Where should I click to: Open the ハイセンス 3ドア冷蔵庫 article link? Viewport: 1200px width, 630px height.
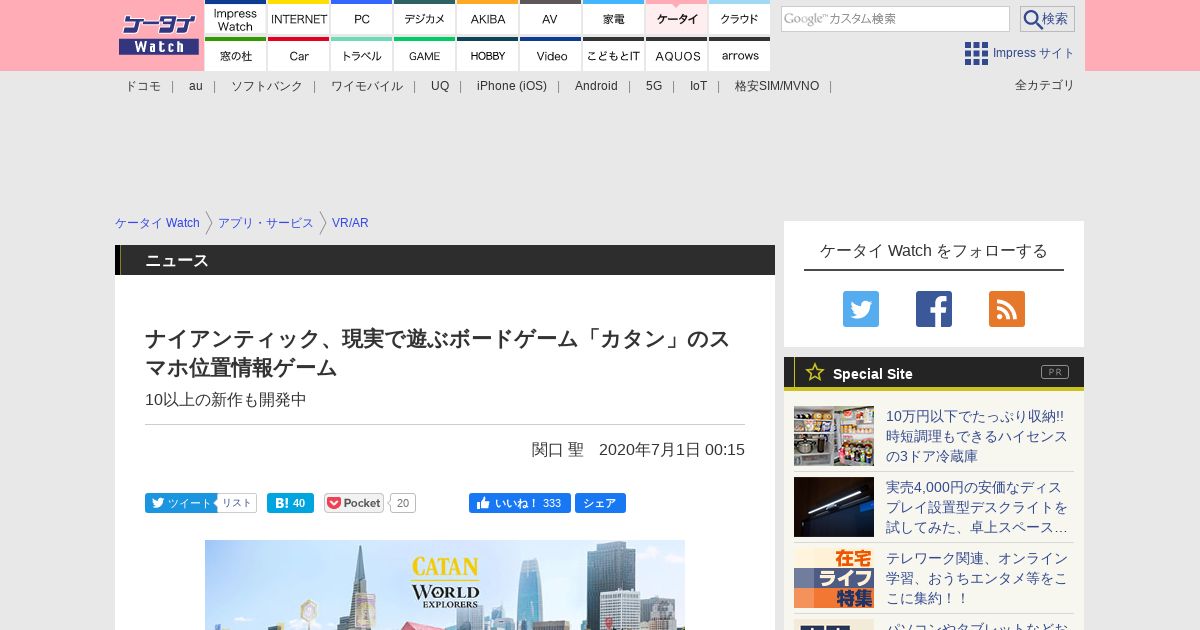[977, 436]
